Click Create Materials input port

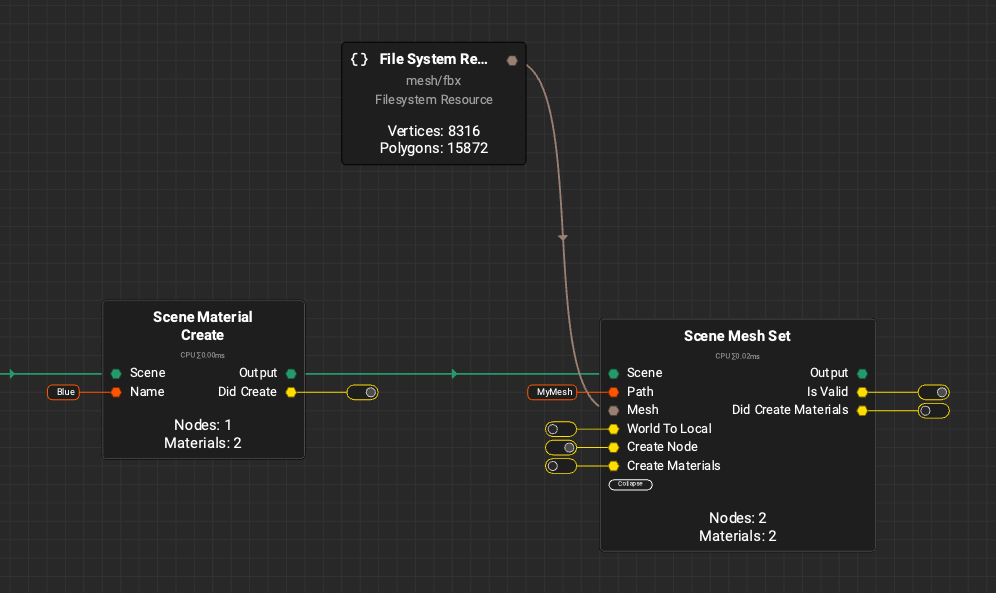[614, 466]
